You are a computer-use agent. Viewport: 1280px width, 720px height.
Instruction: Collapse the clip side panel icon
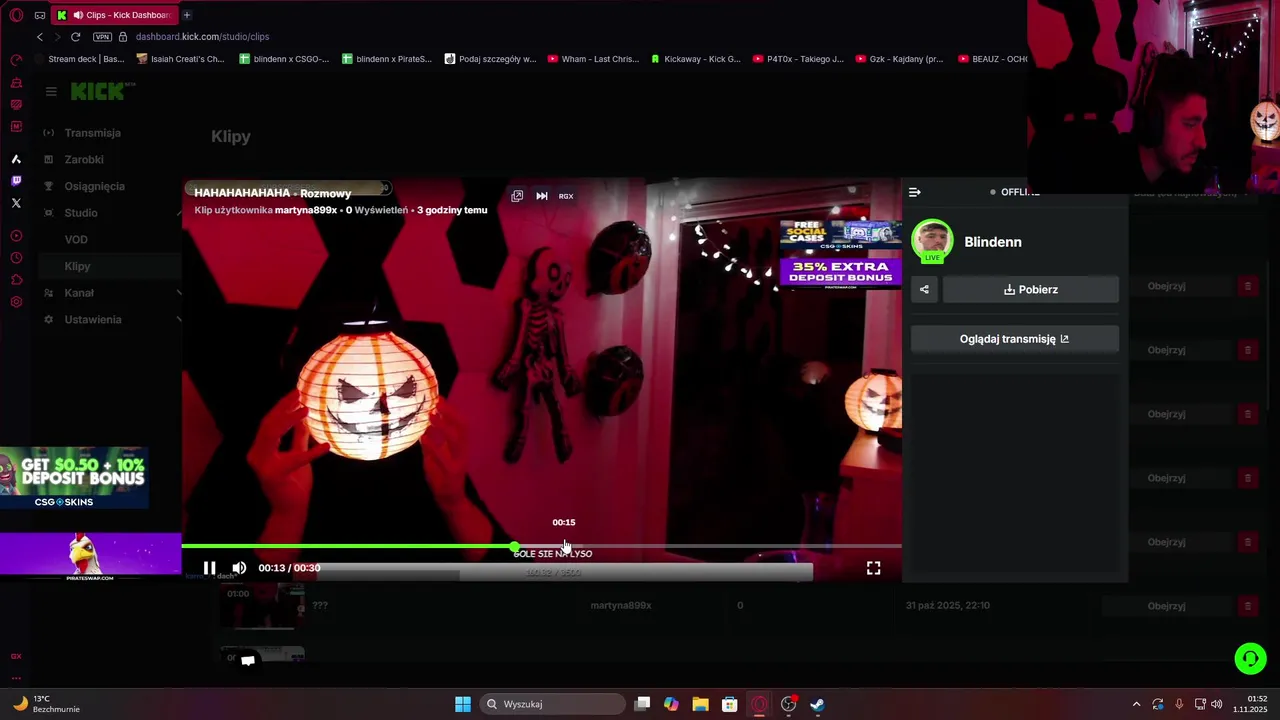pyautogui.click(x=914, y=192)
